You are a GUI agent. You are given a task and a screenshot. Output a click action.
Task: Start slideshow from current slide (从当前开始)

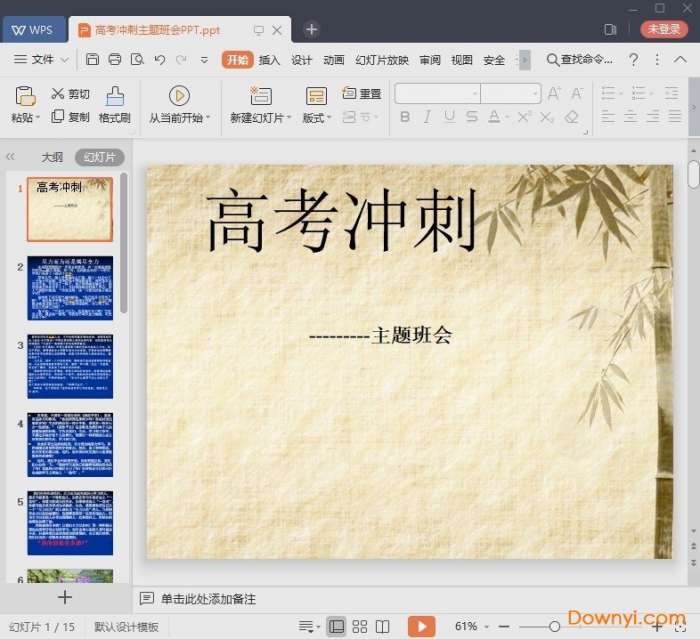click(179, 96)
